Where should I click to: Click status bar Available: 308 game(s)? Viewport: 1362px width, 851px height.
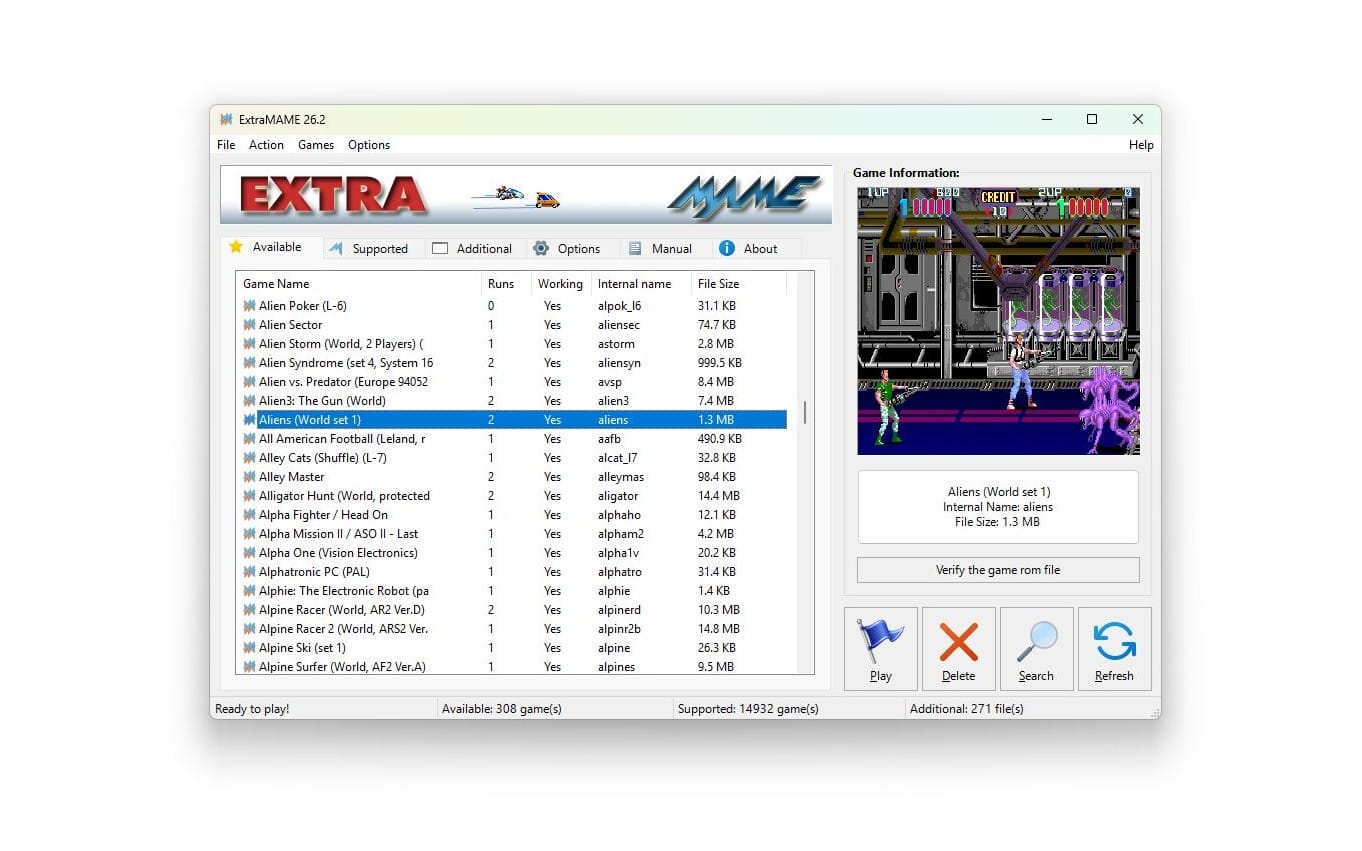[501, 709]
